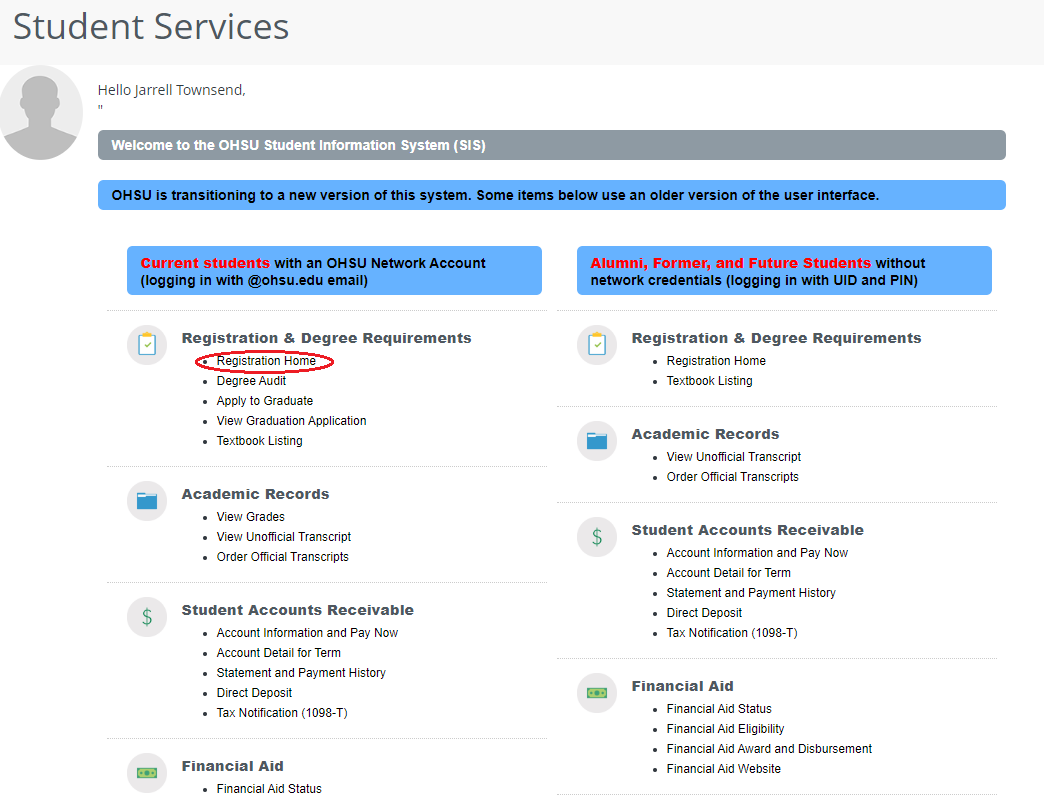
Task: Open Financial Aid Eligibility link
Action: [x=725, y=729]
